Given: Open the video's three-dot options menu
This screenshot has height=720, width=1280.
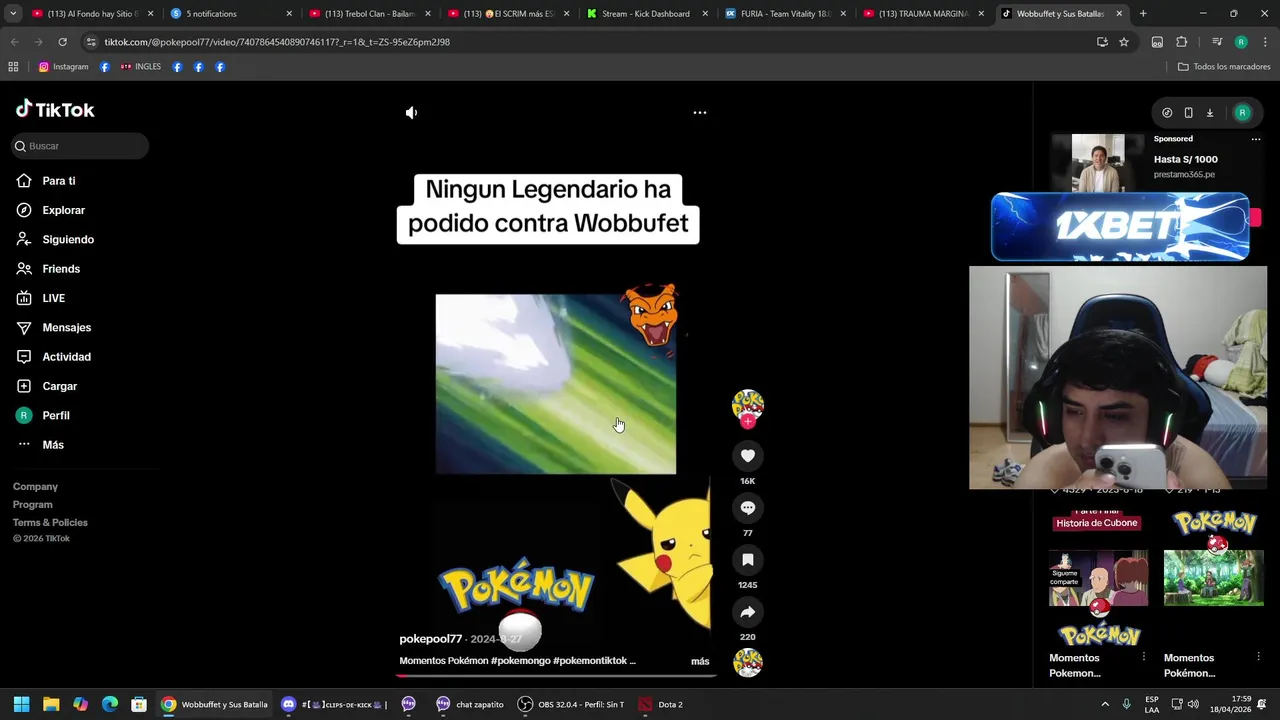Looking at the screenshot, I should point(700,113).
